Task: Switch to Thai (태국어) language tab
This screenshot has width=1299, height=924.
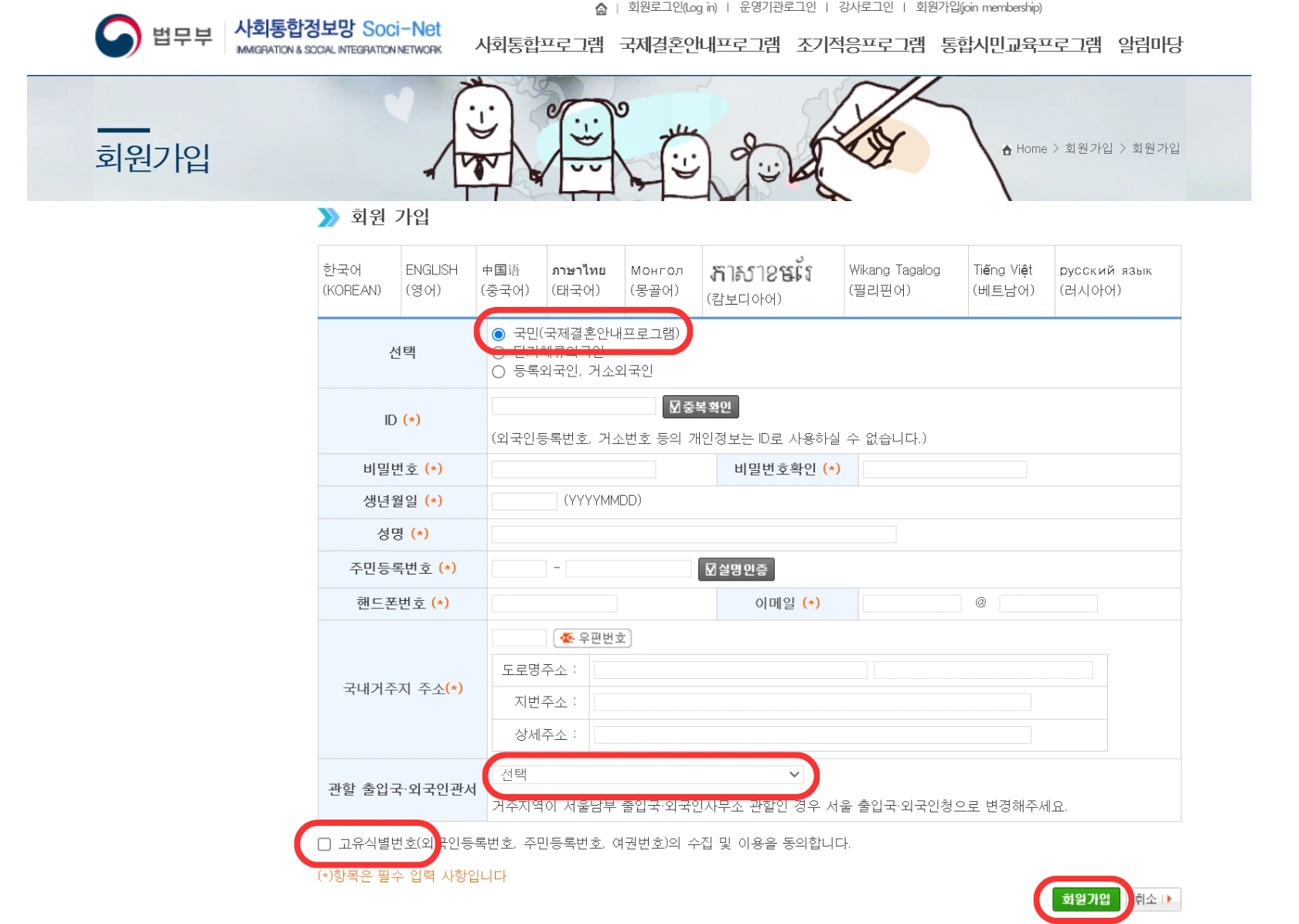Action: pos(585,280)
